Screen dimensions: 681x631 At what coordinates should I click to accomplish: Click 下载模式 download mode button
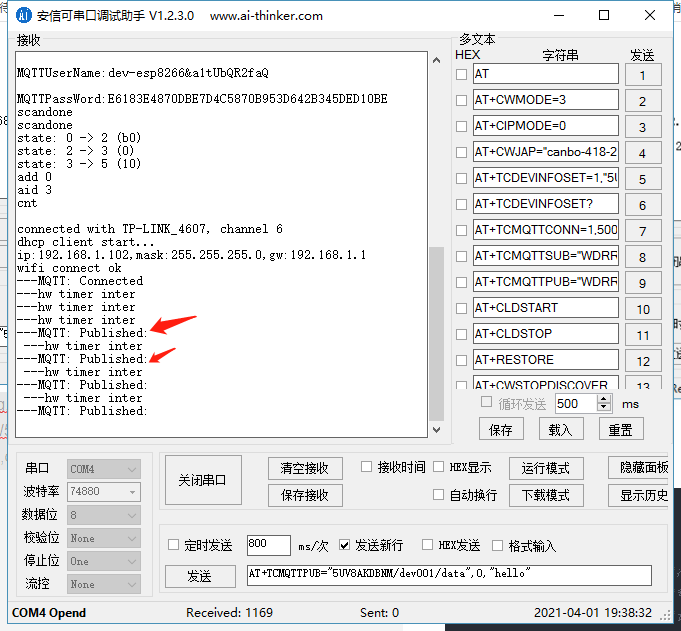tap(546, 495)
